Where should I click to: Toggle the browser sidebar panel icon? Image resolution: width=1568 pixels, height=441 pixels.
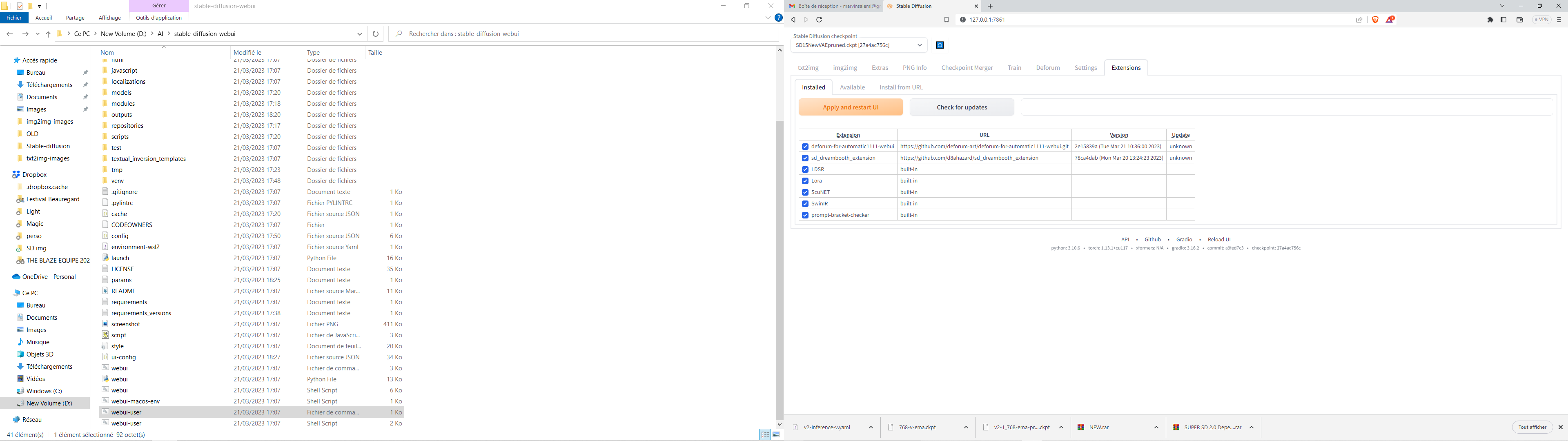coord(1503,20)
